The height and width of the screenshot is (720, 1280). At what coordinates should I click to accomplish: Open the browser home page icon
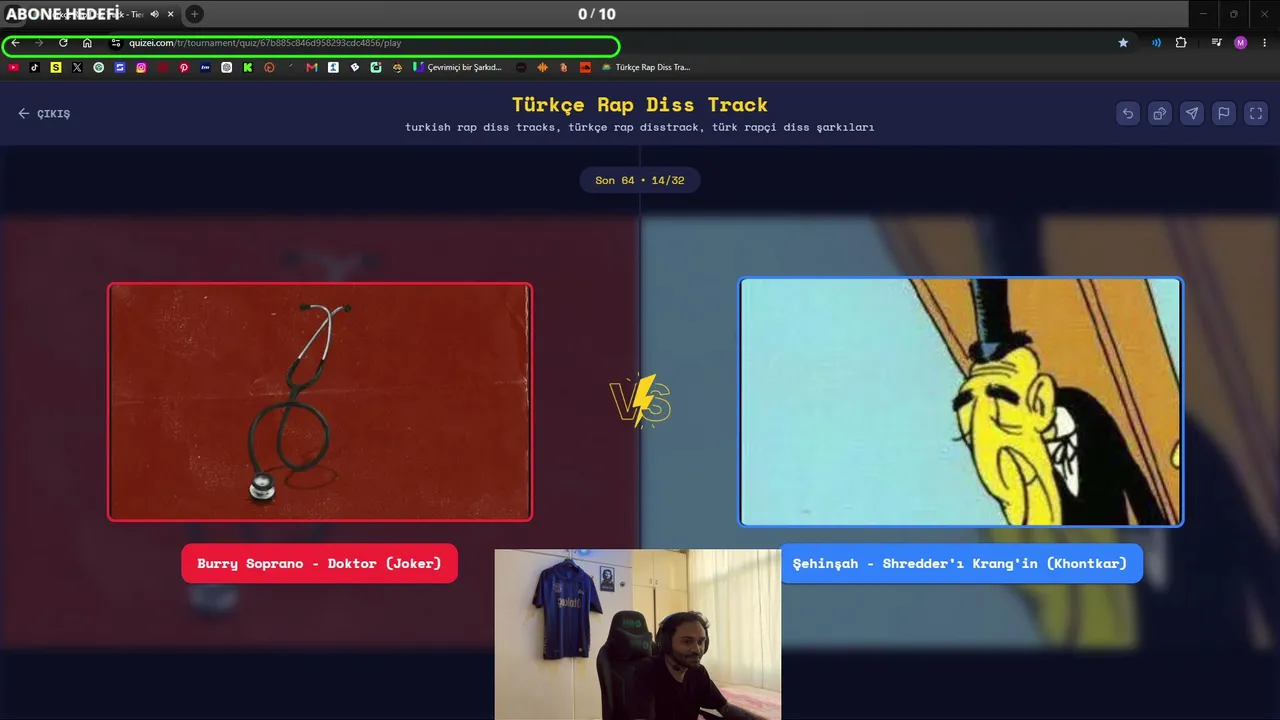pos(87,43)
